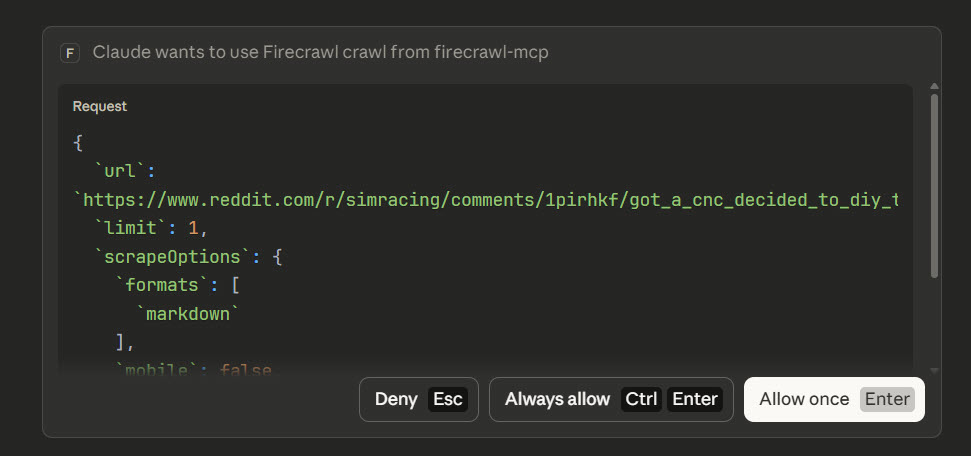Click the Enter key badge next to Ctrl
This screenshot has height=456, width=971.
[x=695, y=399]
